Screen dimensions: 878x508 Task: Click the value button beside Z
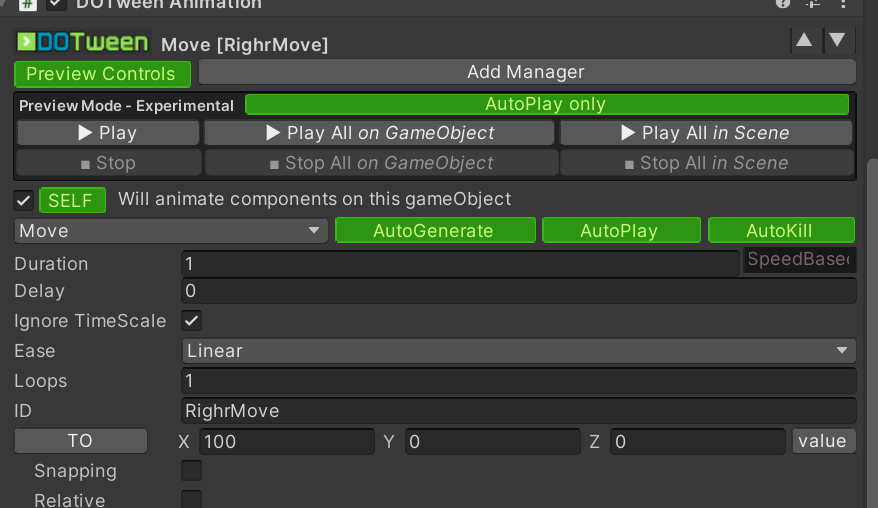pyautogui.click(x=823, y=441)
